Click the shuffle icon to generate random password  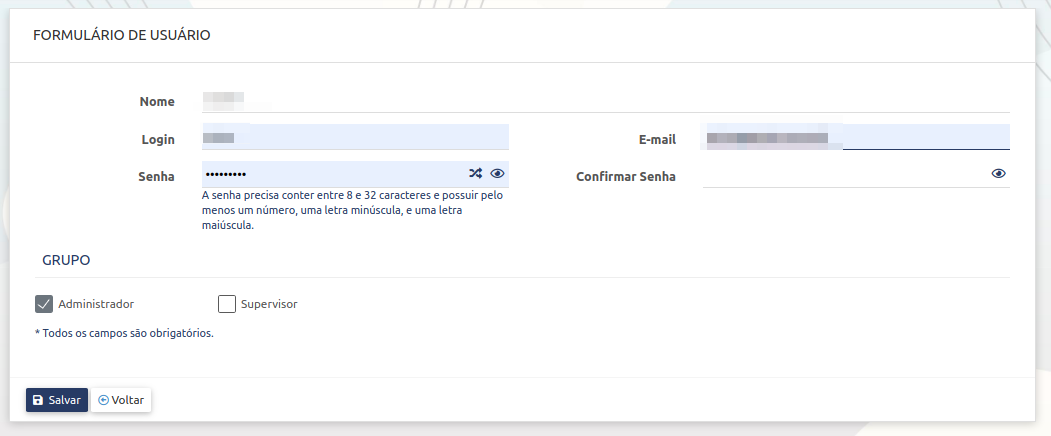[476, 173]
